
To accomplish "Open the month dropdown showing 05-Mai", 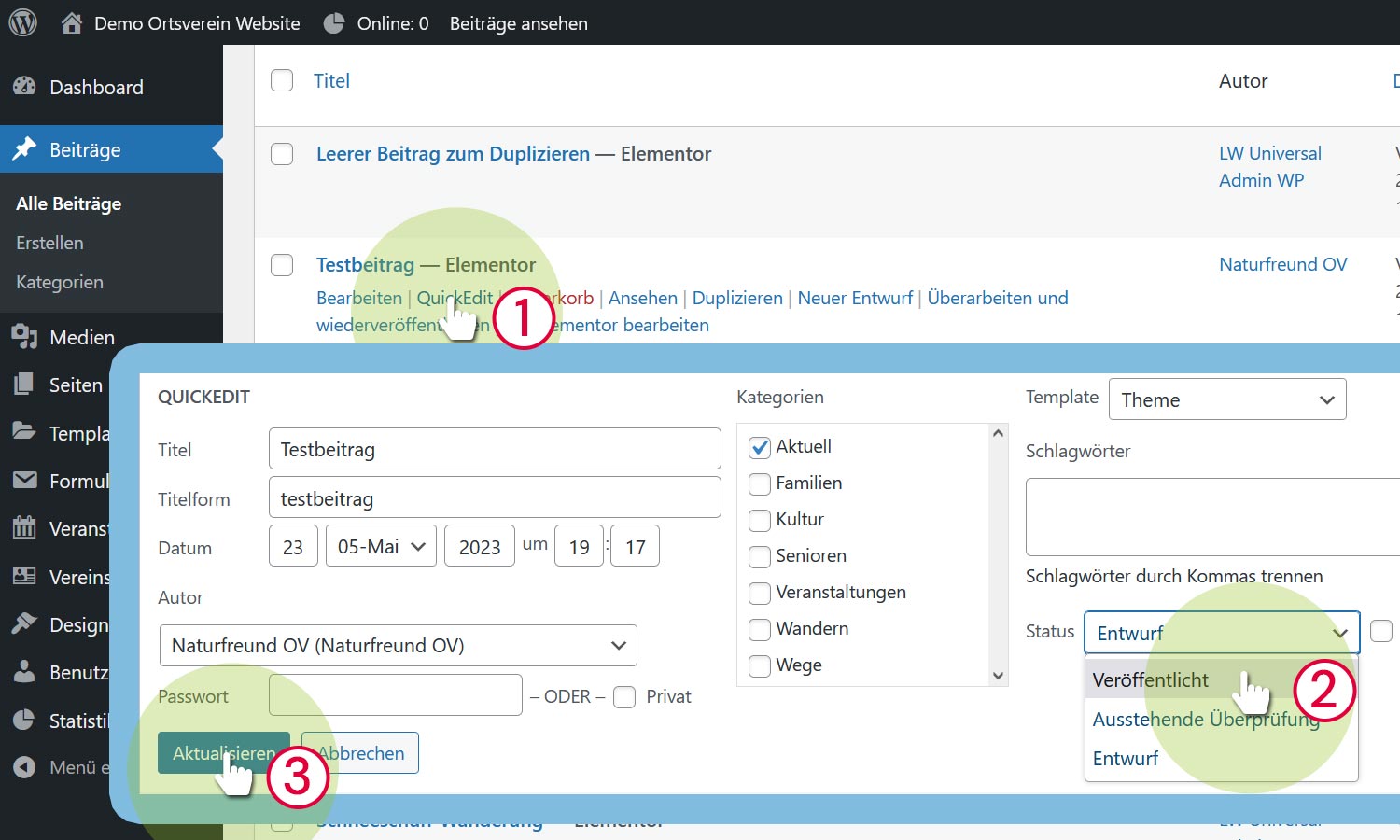I will coord(382,546).
